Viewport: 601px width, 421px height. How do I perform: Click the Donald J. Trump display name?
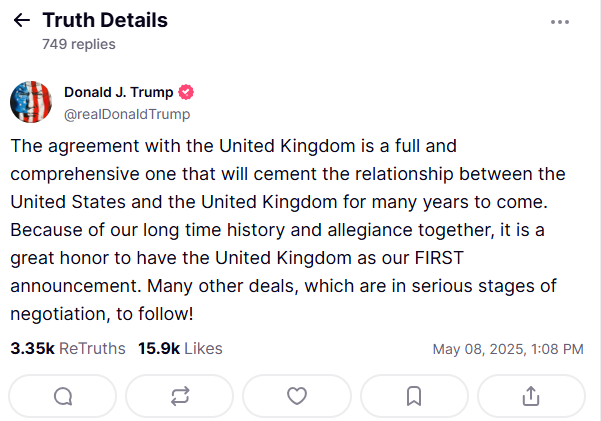[x=118, y=92]
